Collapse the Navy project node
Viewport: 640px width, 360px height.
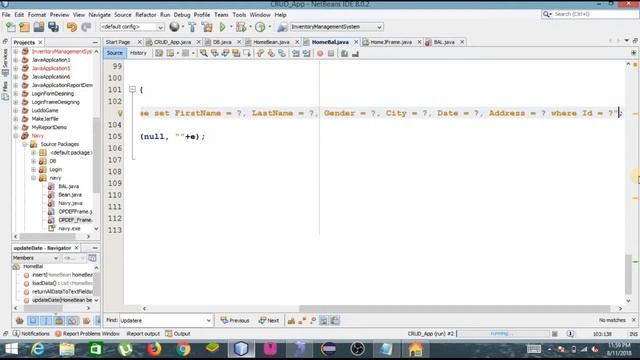(x=16, y=136)
